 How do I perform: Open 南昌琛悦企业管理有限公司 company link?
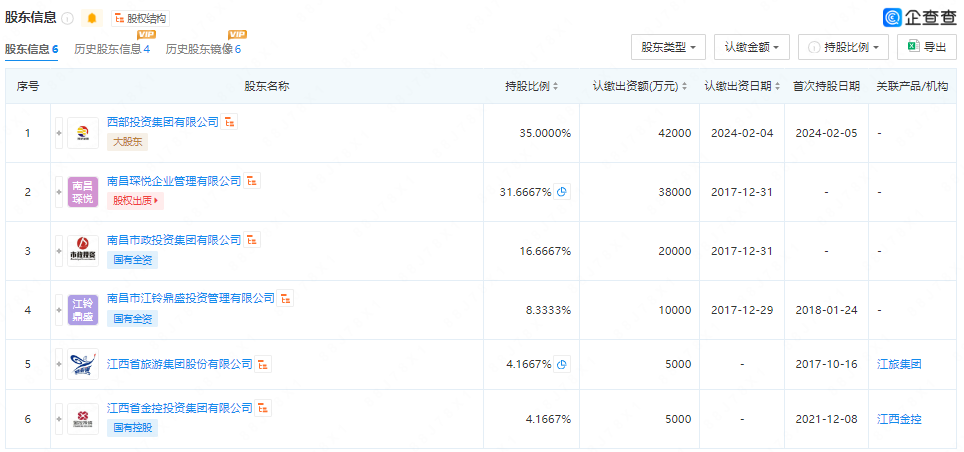pos(174,181)
